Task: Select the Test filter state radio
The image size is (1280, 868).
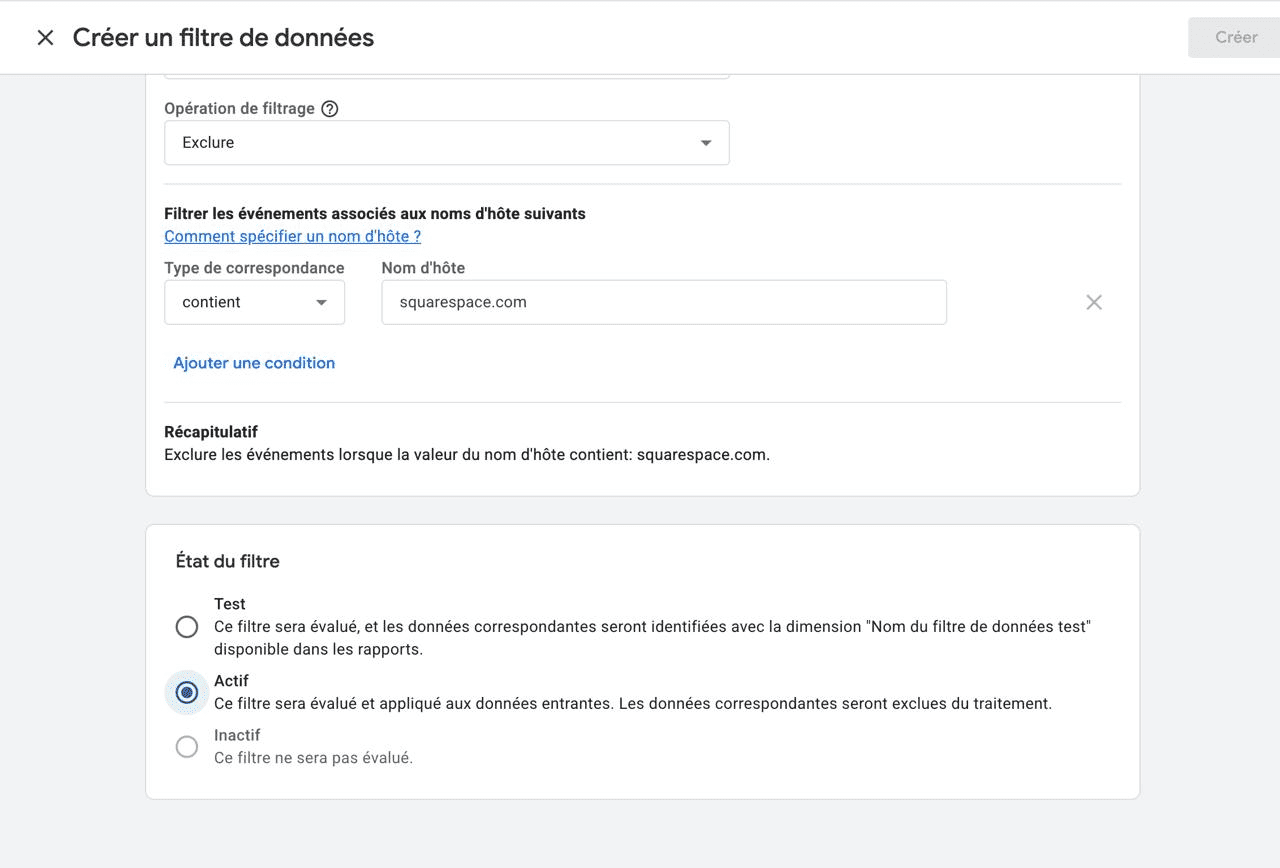Action: click(187, 627)
